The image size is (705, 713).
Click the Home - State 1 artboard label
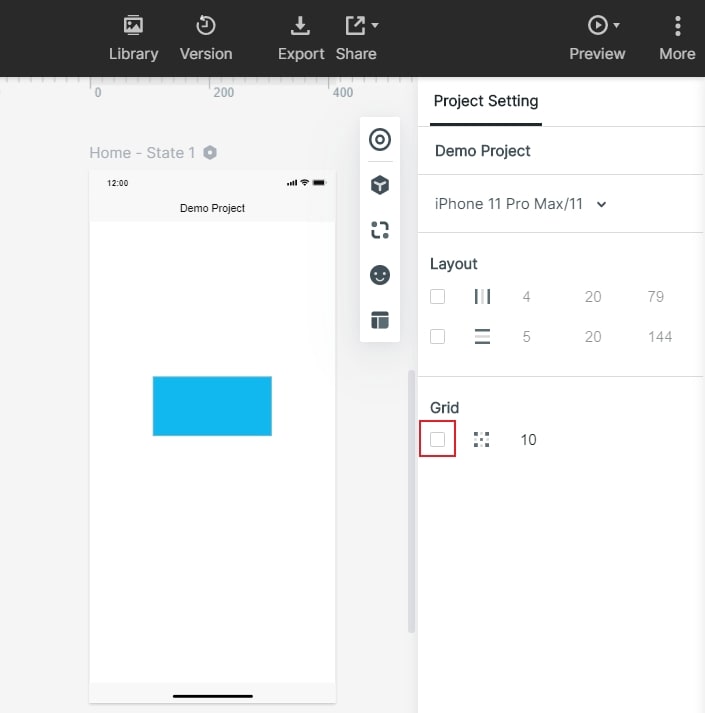click(x=142, y=153)
